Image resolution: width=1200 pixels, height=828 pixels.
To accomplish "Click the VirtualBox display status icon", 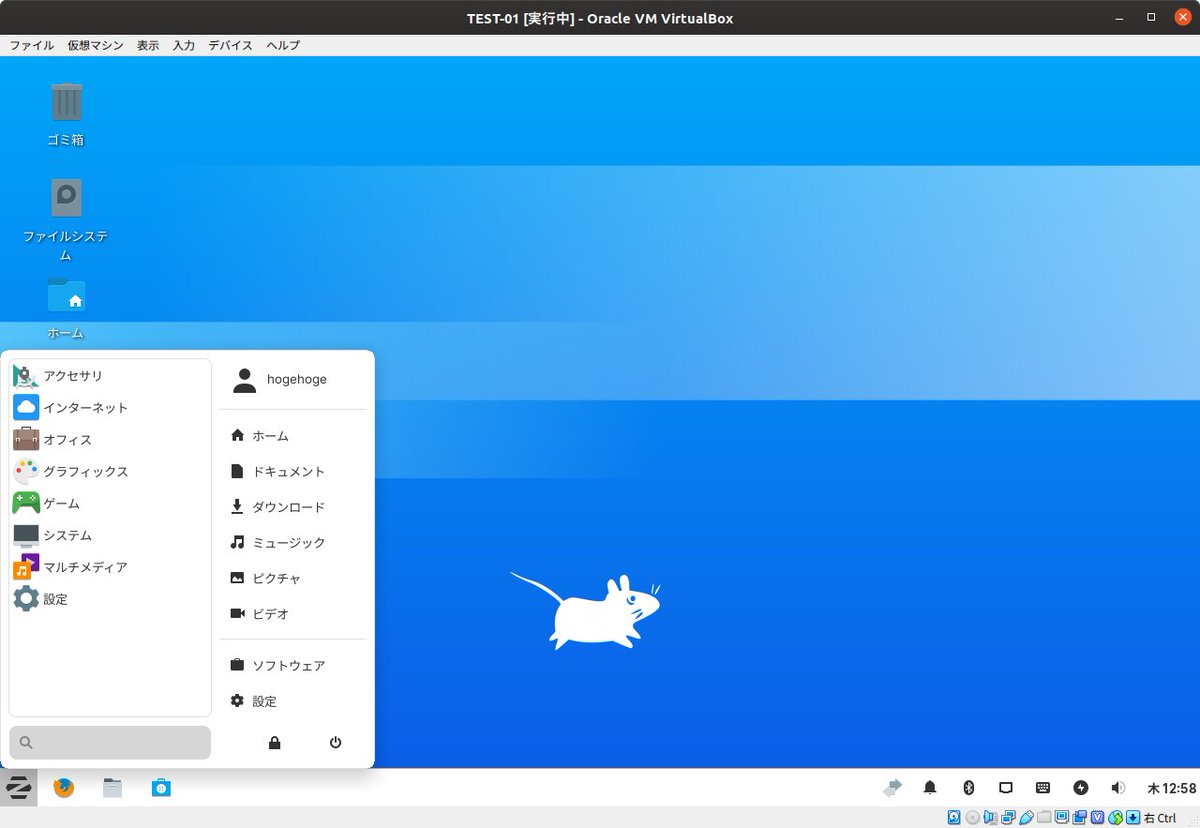I will tap(1062, 817).
